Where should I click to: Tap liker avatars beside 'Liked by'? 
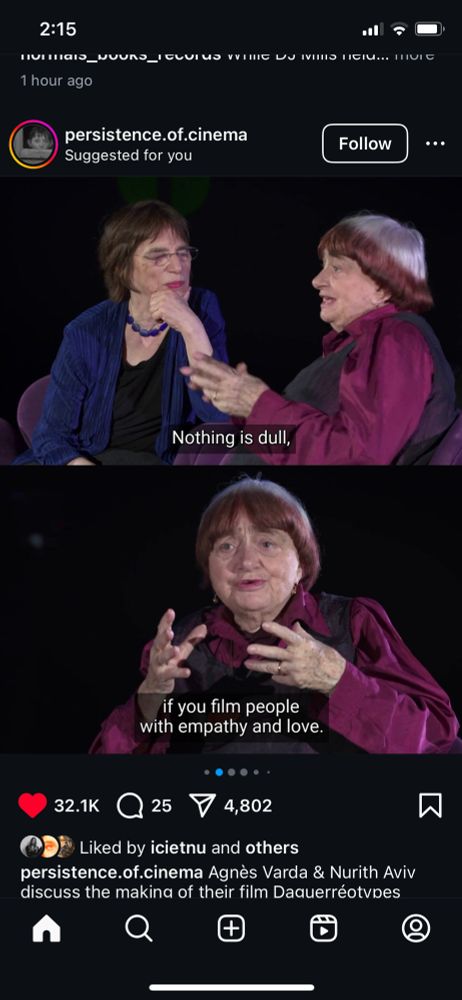click(47, 847)
